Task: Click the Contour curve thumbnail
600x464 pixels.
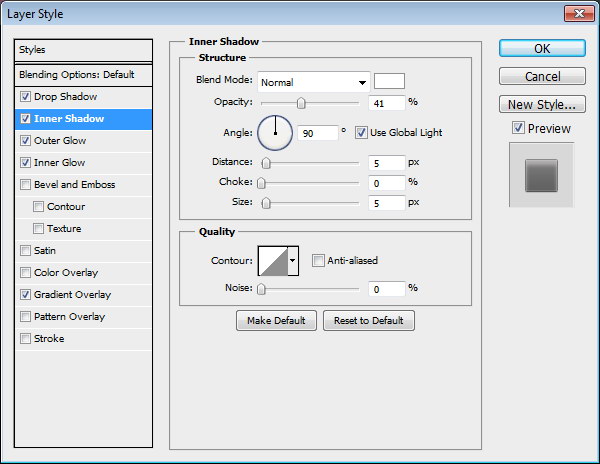Action: pyautogui.click(x=272, y=261)
